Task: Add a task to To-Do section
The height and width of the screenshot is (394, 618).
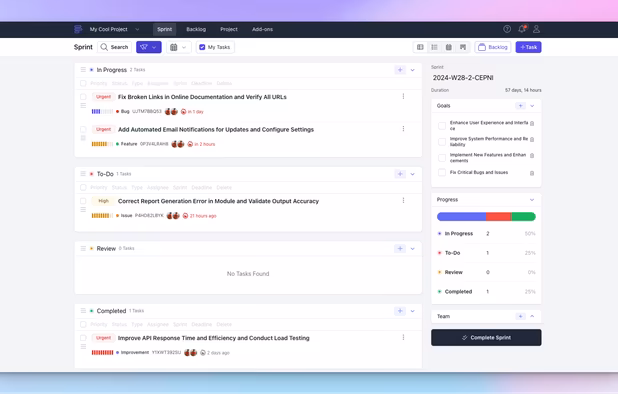Action: coord(400,174)
